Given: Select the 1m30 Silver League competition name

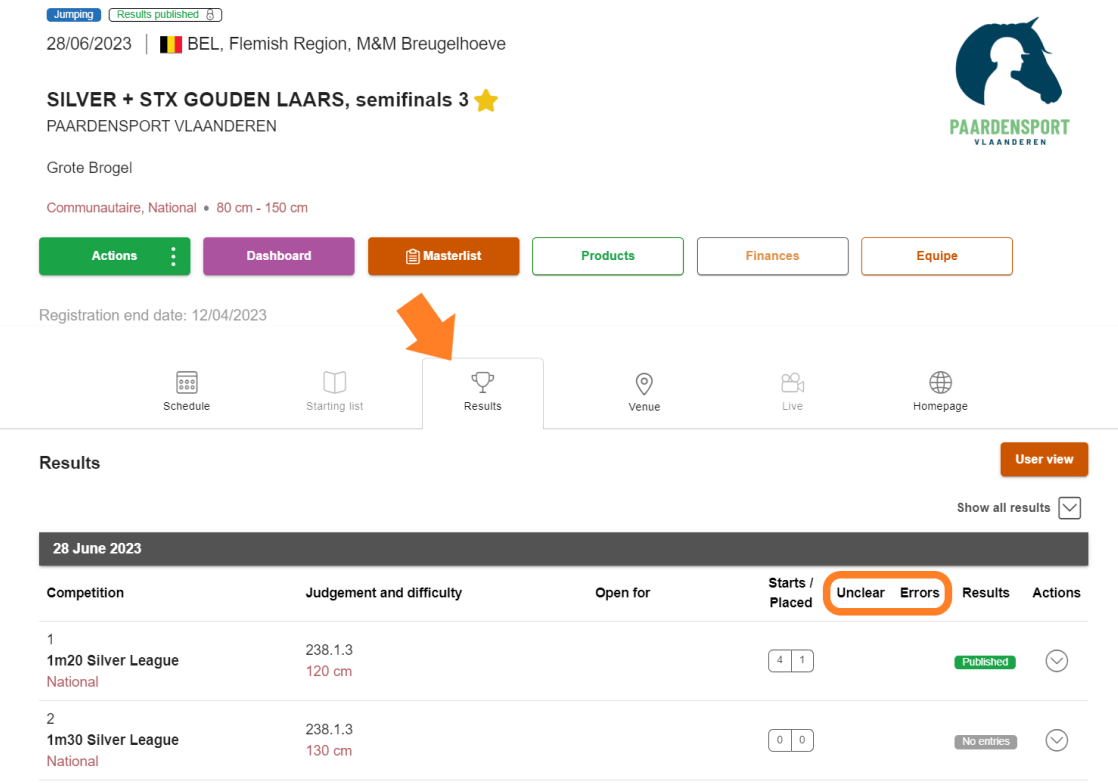Looking at the screenshot, I should pyautogui.click(x=113, y=740).
